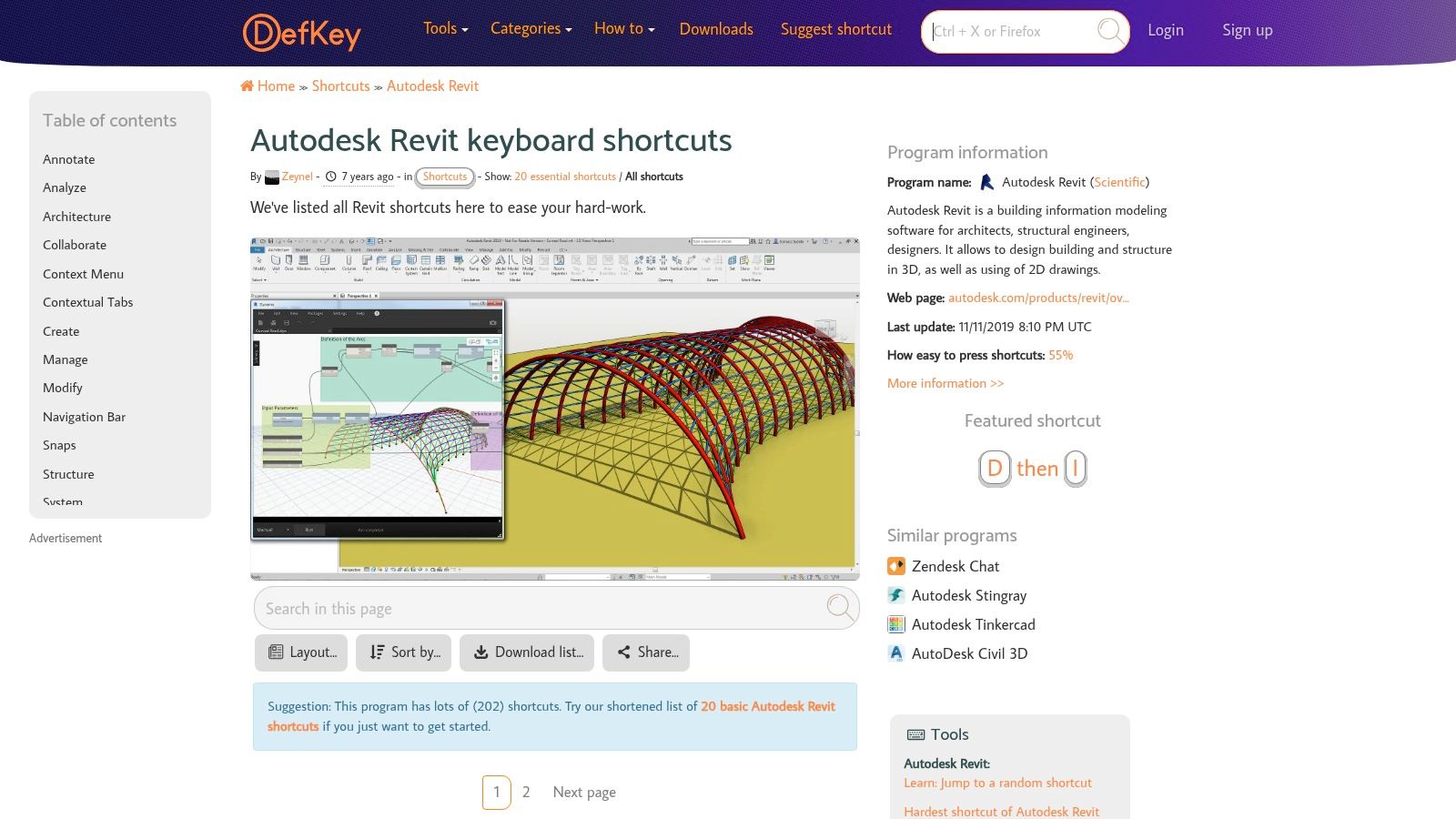The image size is (1456, 819).
Task: Switch to the All shortcuts view
Action: (x=653, y=176)
